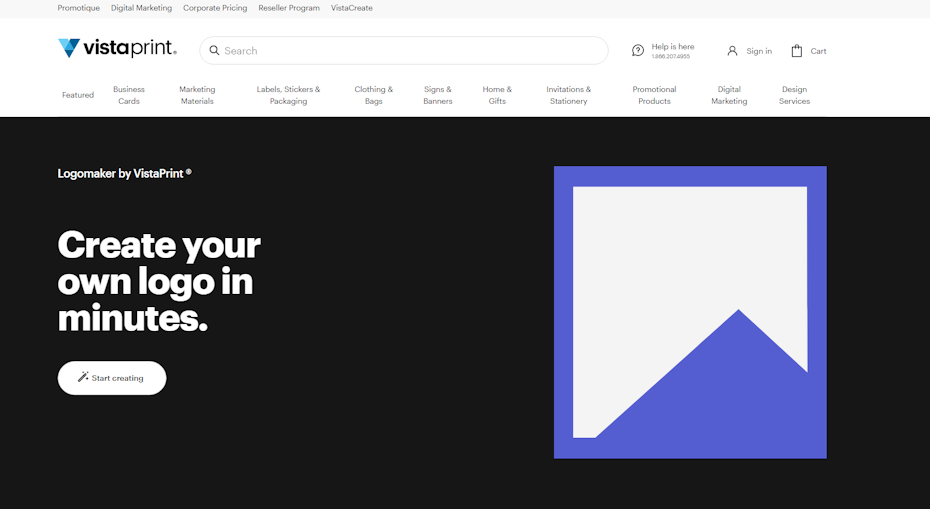This screenshot has height=509, width=930.
Task: Open the Business Cards menu
Action: (x=129, y=95)
